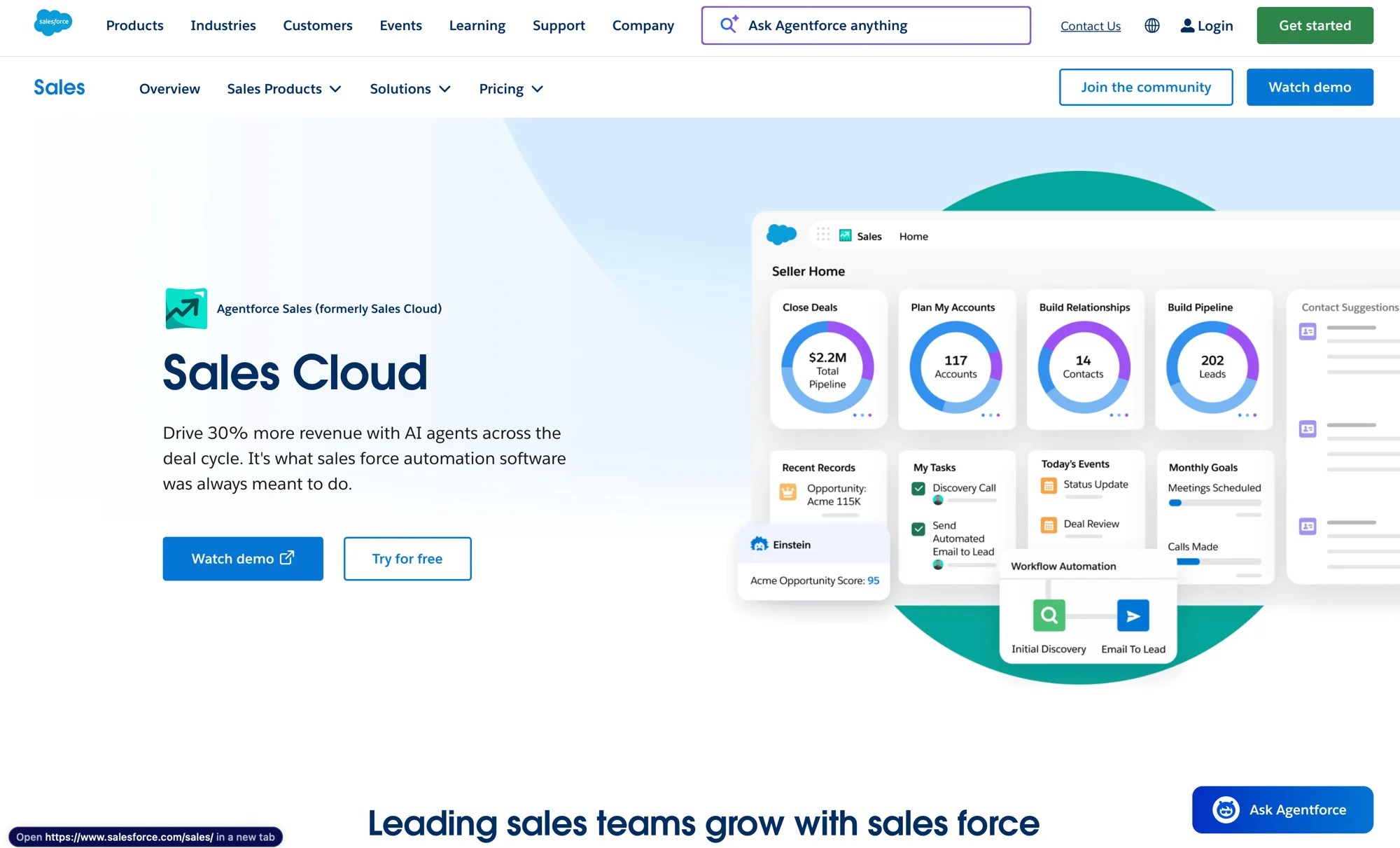The image size is (1400, 848).
Task: Expand the Solutions dropdown
Action: [410, 89]
